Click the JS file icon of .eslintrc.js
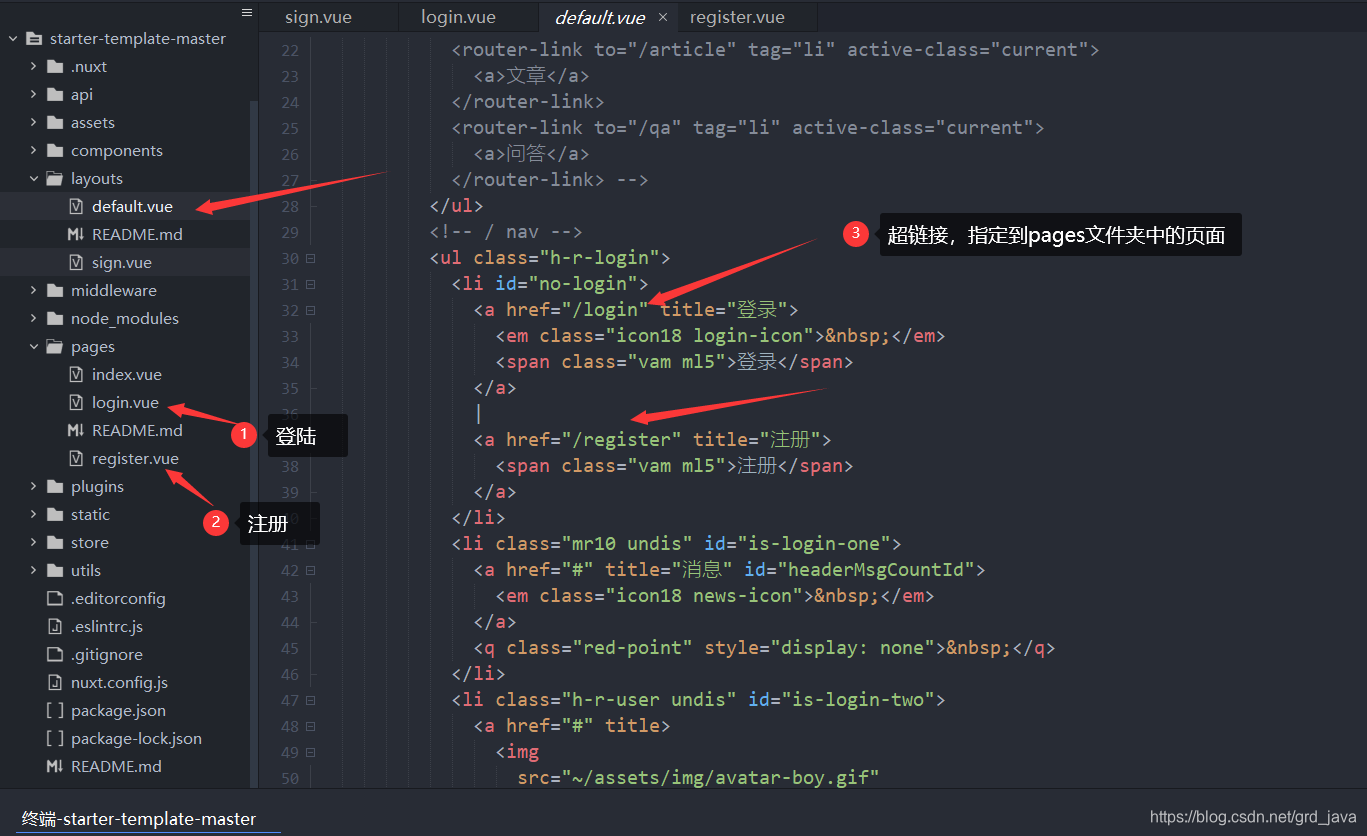Image resolution: width=1367 pixels, height=836 pixels. click(x=55, y=627)
